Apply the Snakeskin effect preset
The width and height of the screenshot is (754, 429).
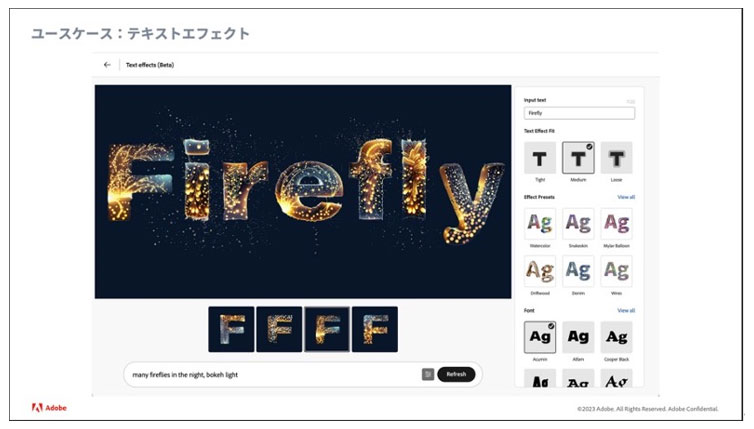click(578, 224)
